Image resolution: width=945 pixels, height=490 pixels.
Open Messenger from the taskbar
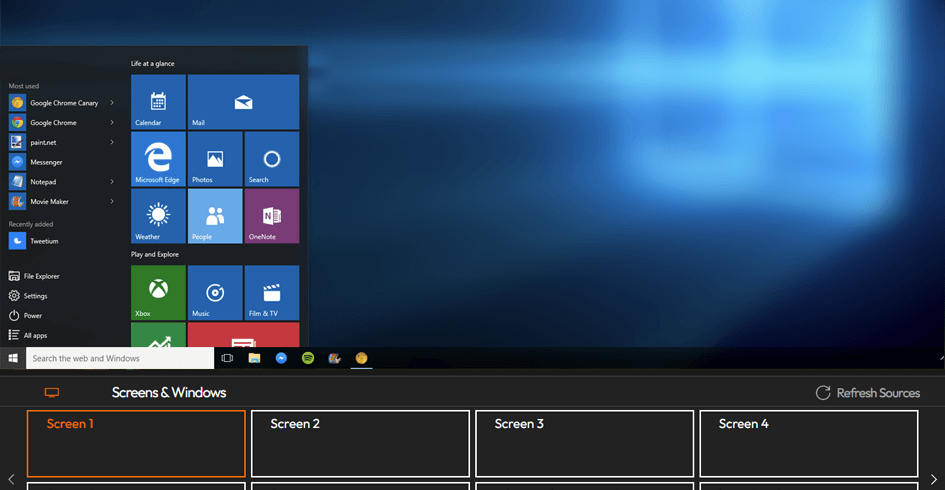click(281, 358)
